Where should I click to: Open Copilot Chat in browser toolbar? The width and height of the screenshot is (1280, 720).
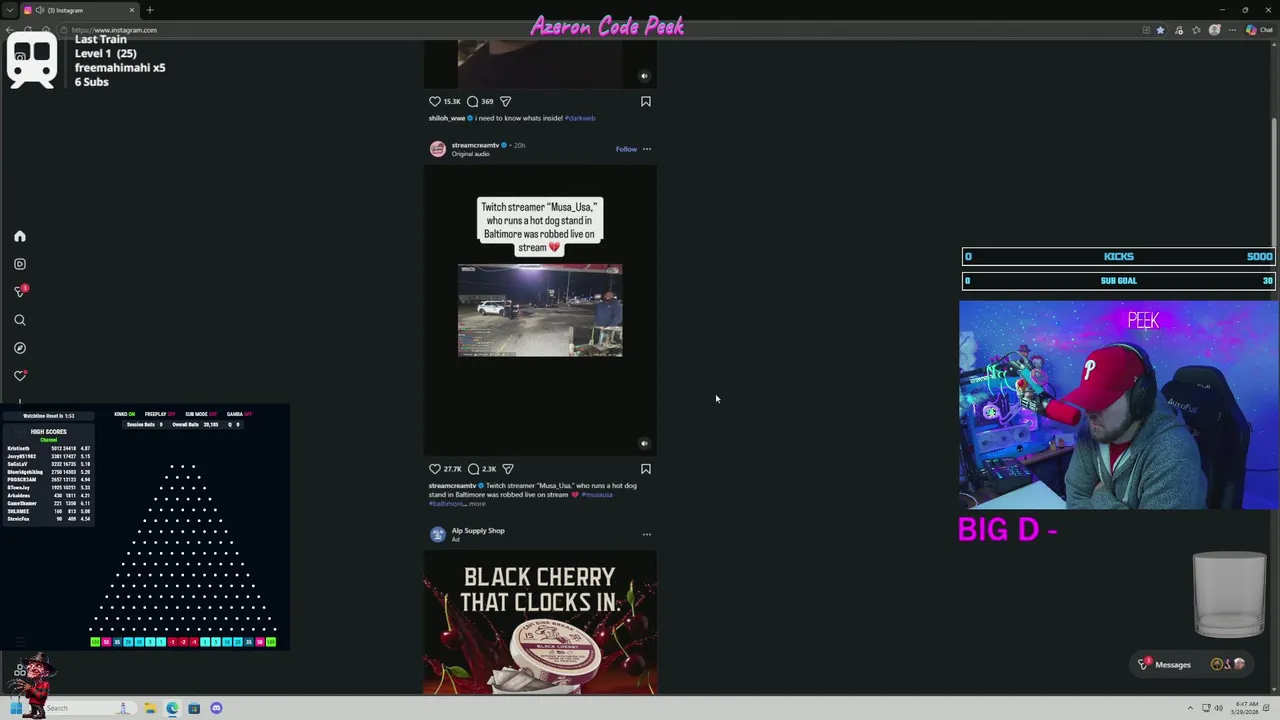[x=1259, y=30]
